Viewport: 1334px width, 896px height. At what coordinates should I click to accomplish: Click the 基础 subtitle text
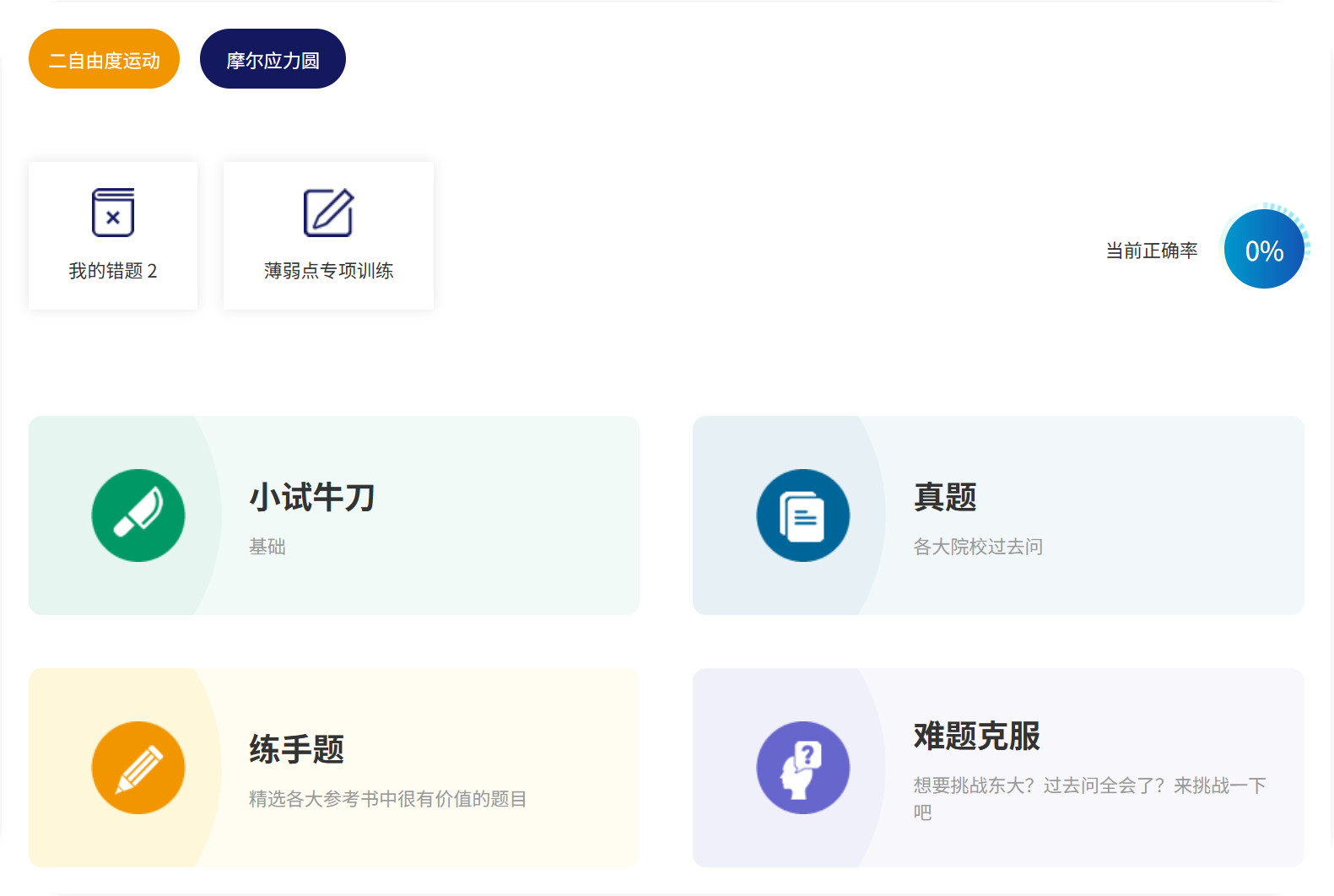pos(267,547)
